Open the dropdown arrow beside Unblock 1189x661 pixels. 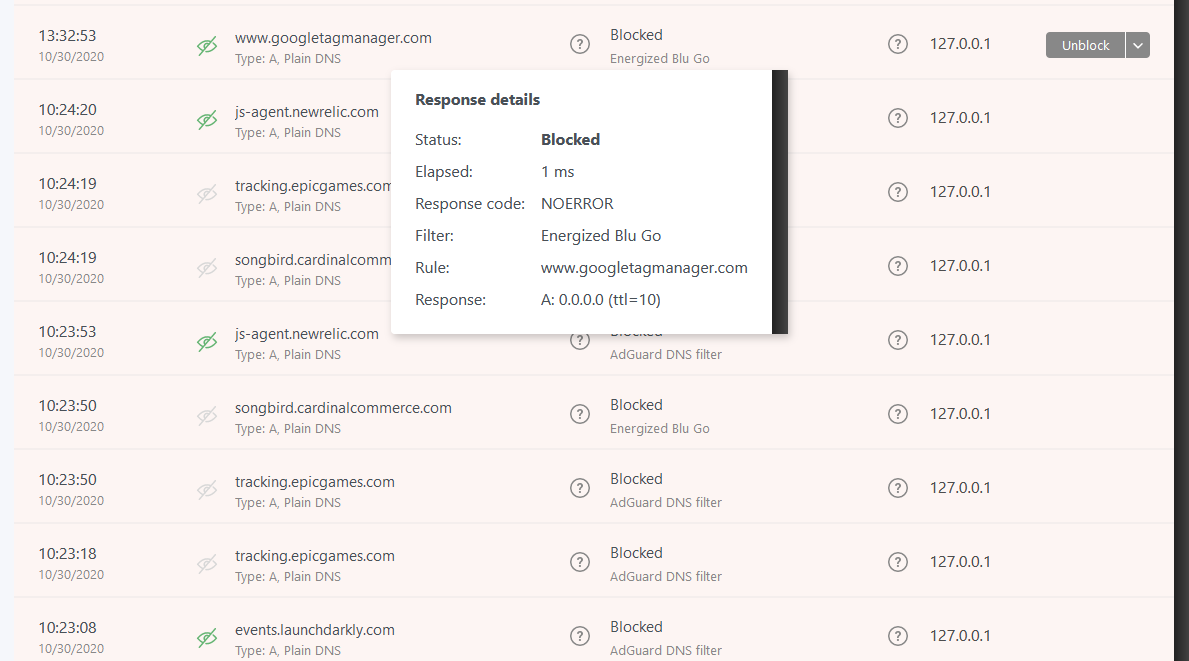click(x=1138, y=45)
